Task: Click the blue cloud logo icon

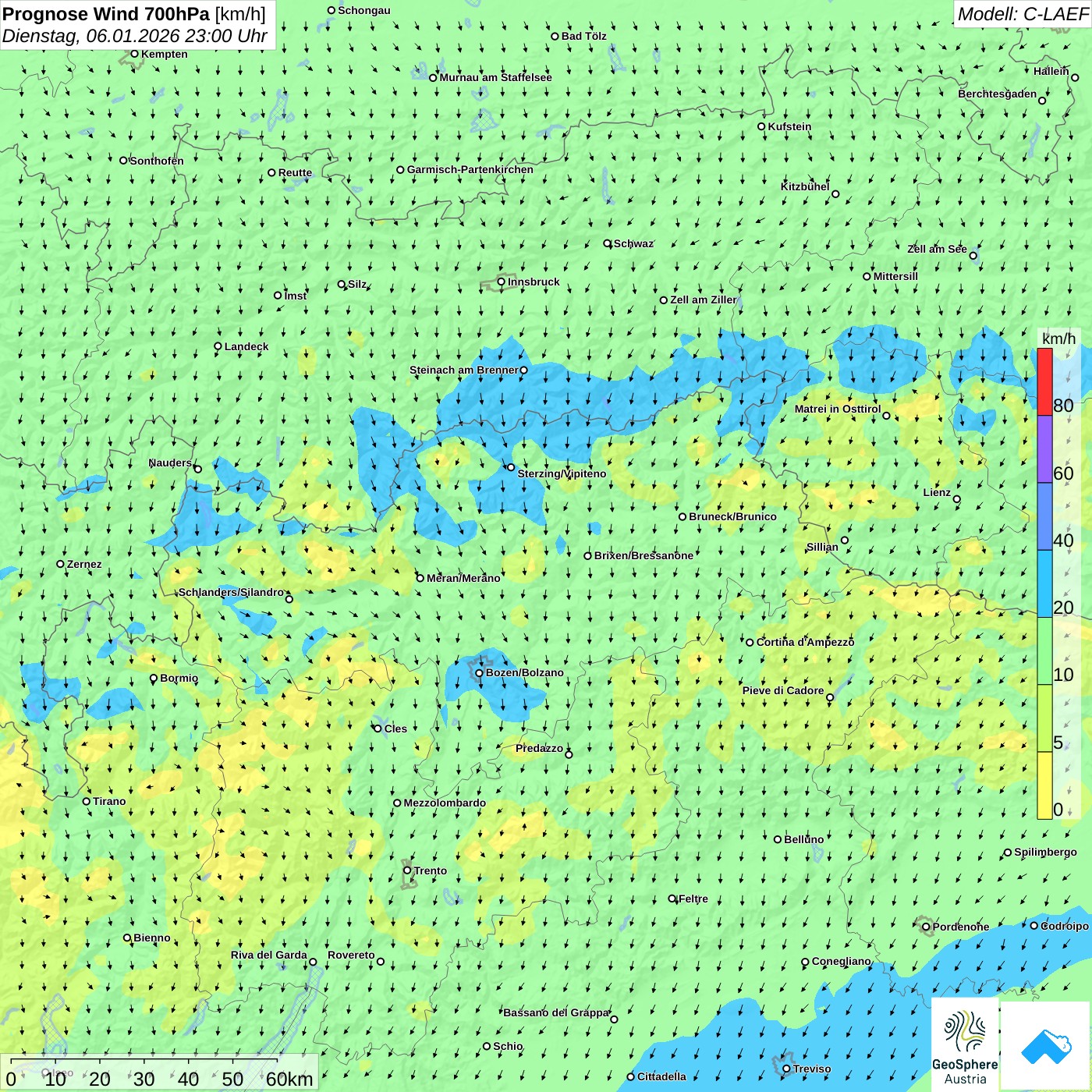Action: (1046, 1046)
